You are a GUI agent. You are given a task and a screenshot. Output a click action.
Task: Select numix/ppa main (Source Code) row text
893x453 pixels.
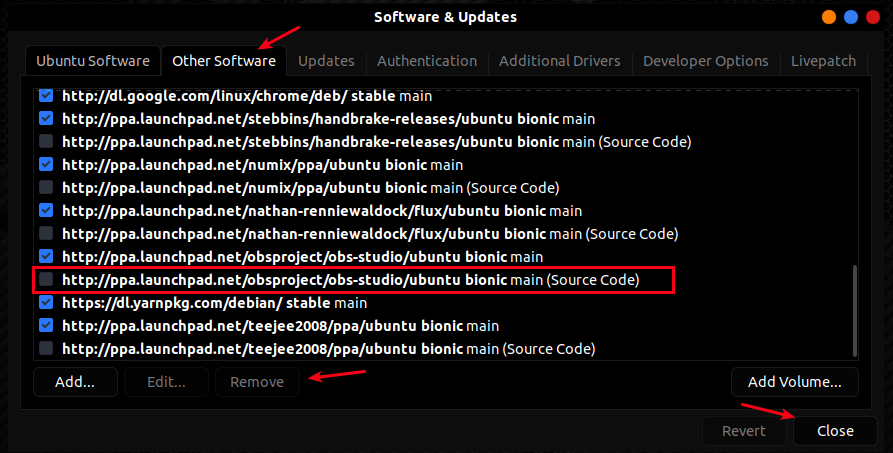pyautogui.click(x=310, y=187)
